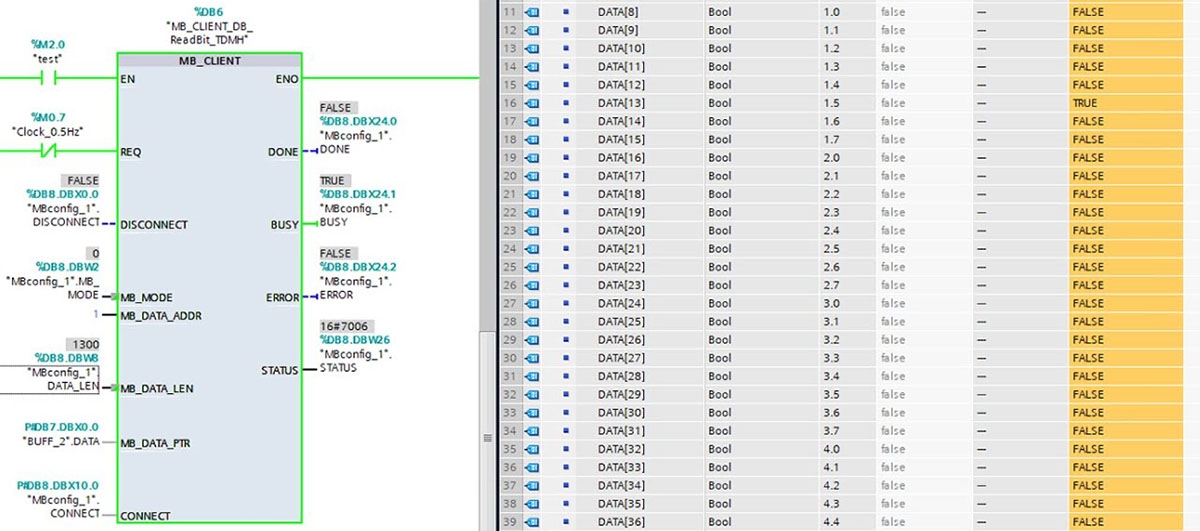Select the ERROR output pin

tap(281, 298)
